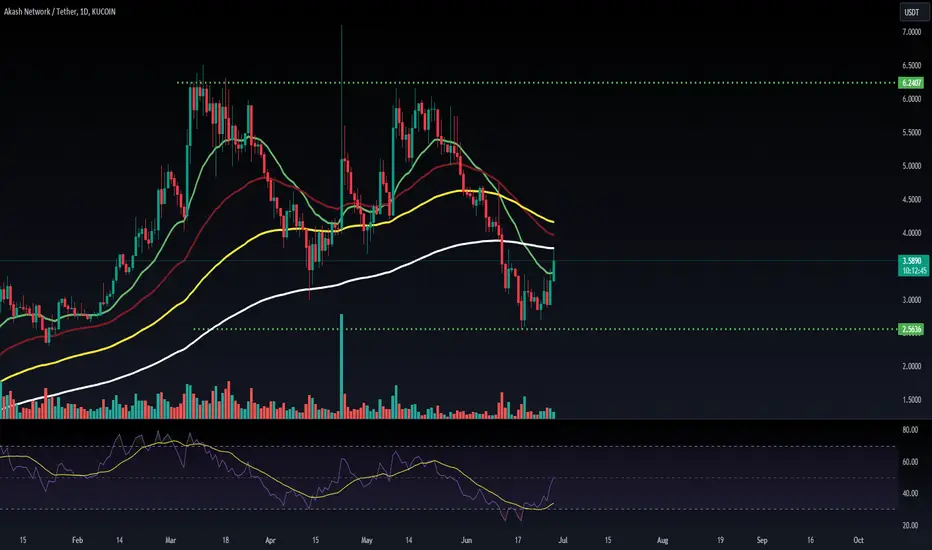Open the USDT currency selector
Image resolution: width=932 pixels, height=550 pixels.
coord(912,12)
